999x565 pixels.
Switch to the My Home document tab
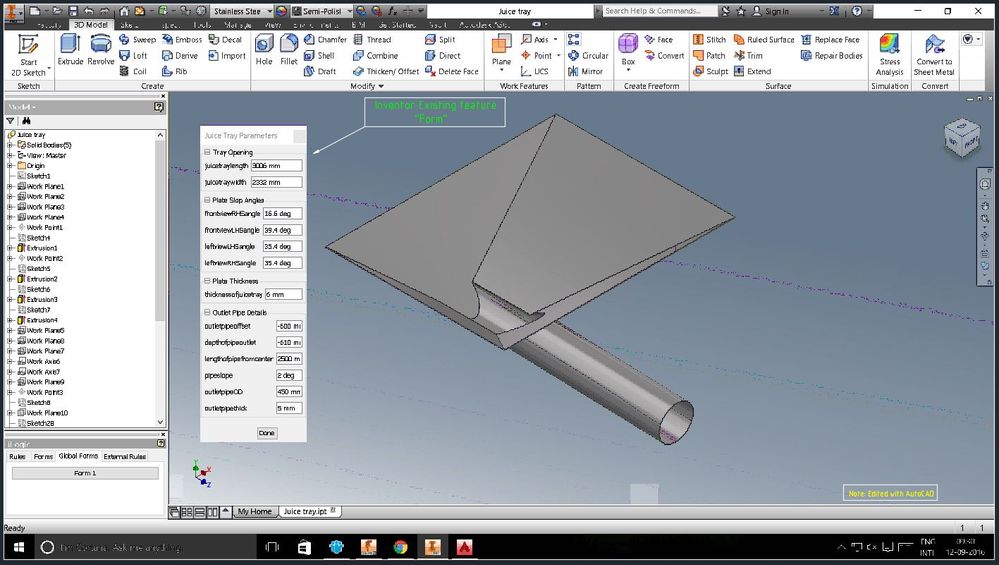pos(255,511)
